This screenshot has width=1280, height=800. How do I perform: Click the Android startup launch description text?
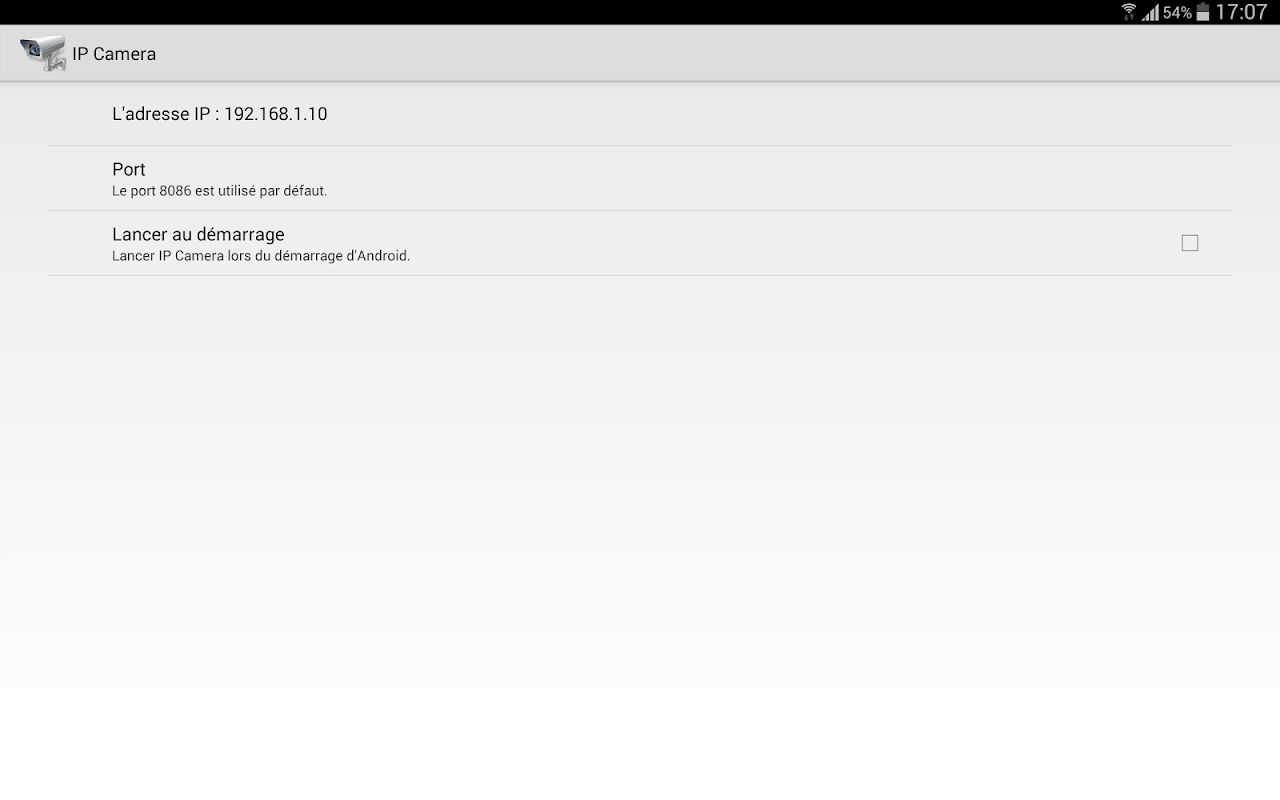pyautogui.click(x=261, y=256)
